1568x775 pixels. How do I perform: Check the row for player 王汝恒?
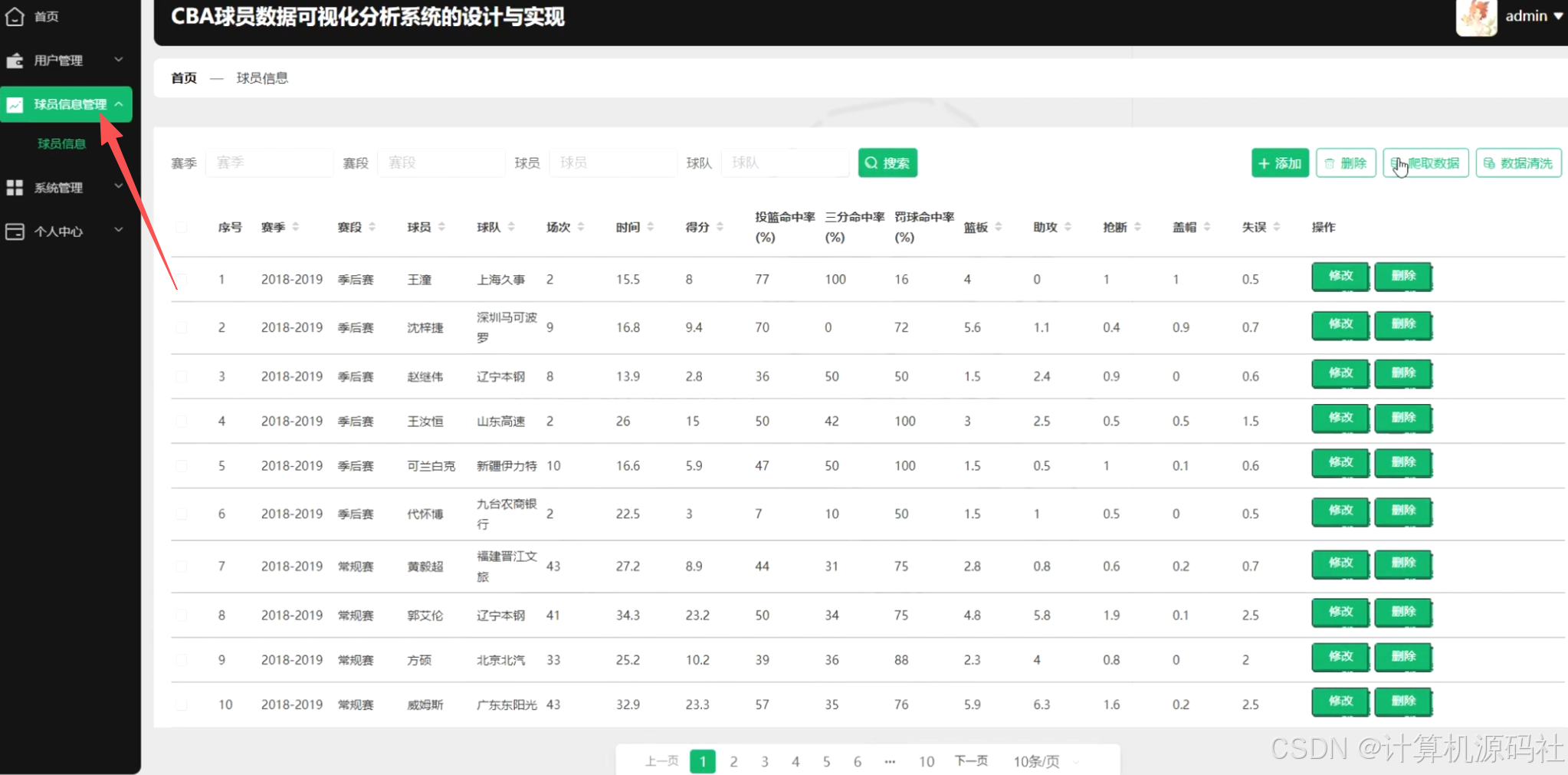[182, 421]
